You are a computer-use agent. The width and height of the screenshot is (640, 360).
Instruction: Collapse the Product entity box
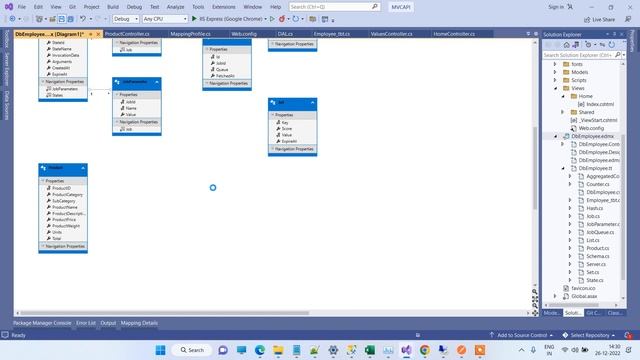click(x=83, y=168)
